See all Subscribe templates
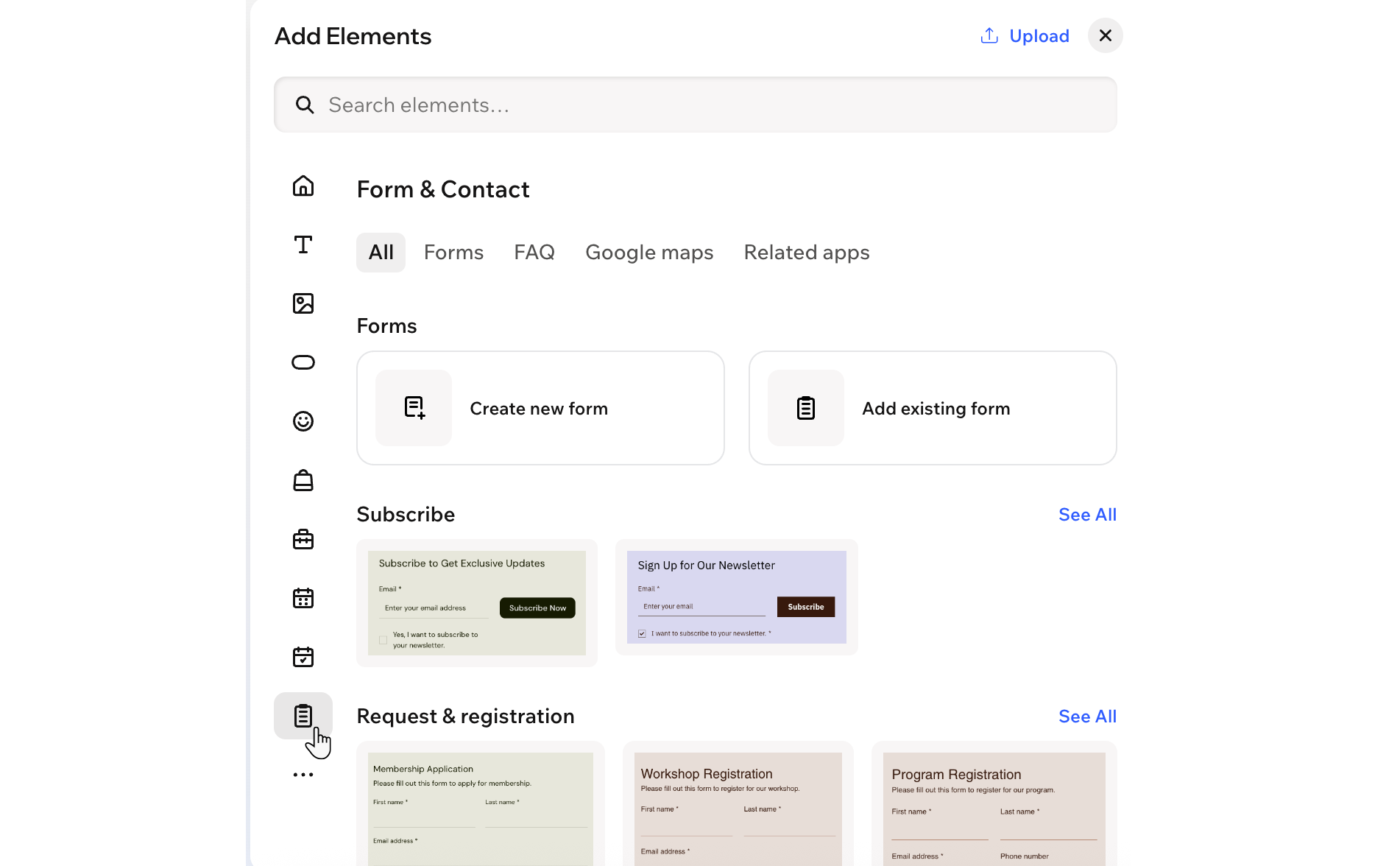The height and width of the screenshot is (866, 1400). click(1087, 515)
